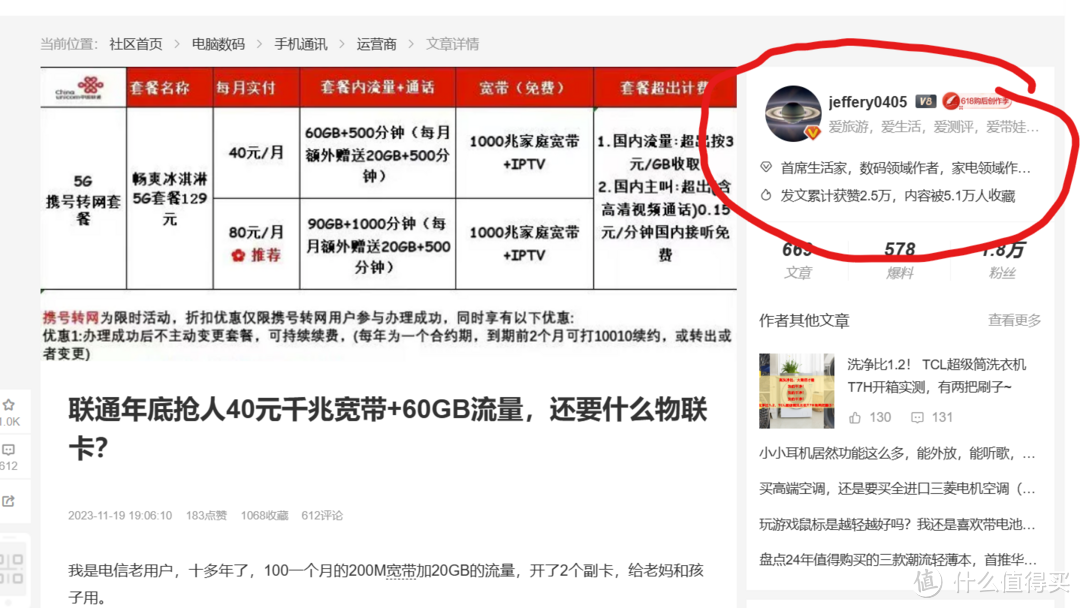Click the likes flame icon beside 发文累计获赞
This screenshot has width=1080, height=608.
click(765, 196)
